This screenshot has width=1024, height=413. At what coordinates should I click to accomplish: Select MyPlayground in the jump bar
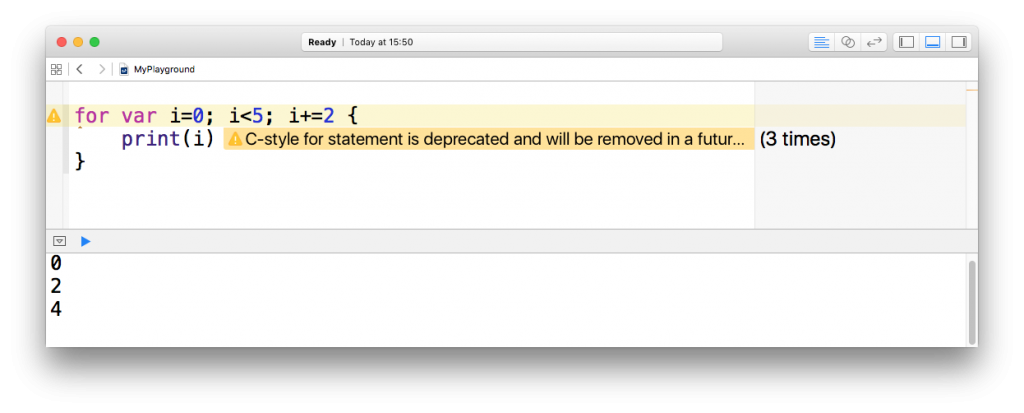tap(157, 69)
